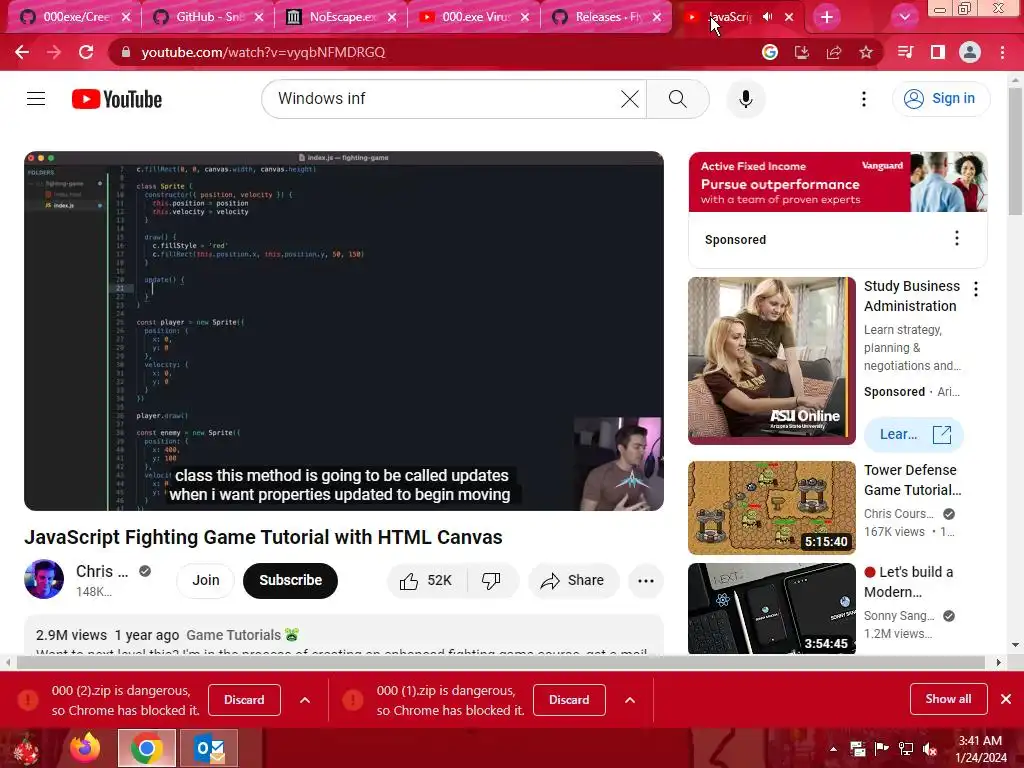Discard the 000 (1).zip download
Image resolution: width=1024 pixels, height=768 pixels.
[x=569, y=700]
